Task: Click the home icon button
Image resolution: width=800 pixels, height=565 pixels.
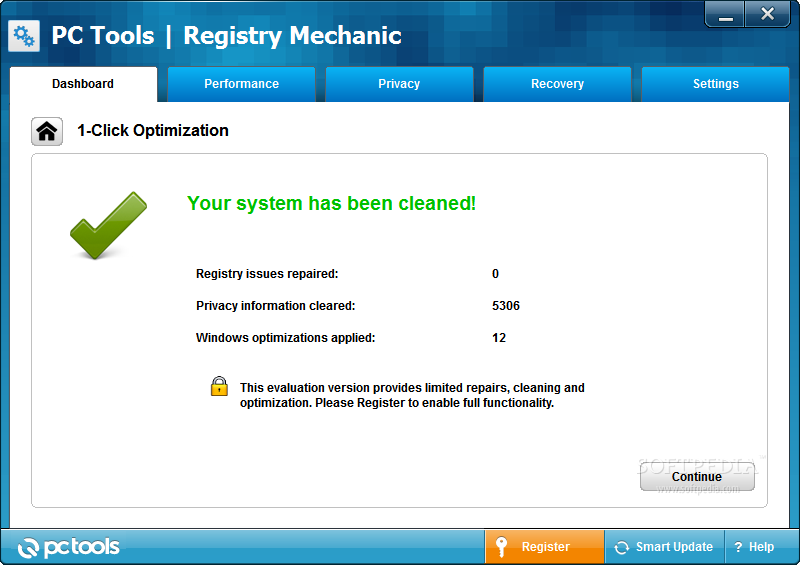Action: pyautogui.click(x=47, y=131)
